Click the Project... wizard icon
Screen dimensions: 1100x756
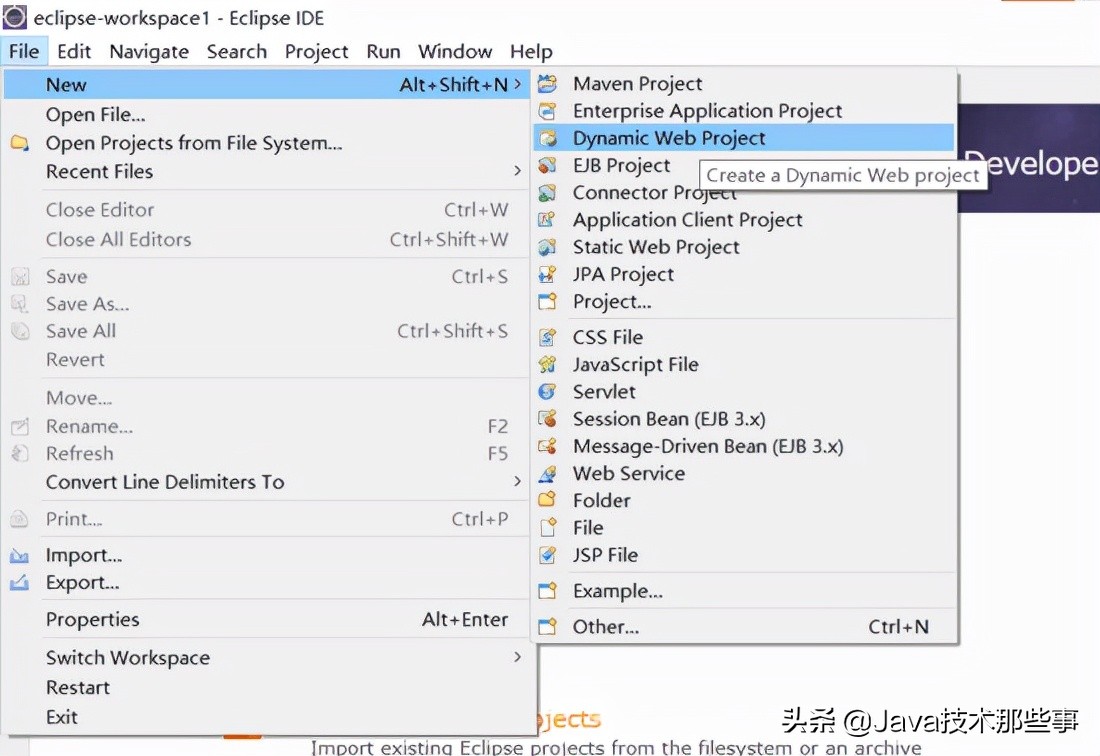pyautogui.click(x=547, y=302)
